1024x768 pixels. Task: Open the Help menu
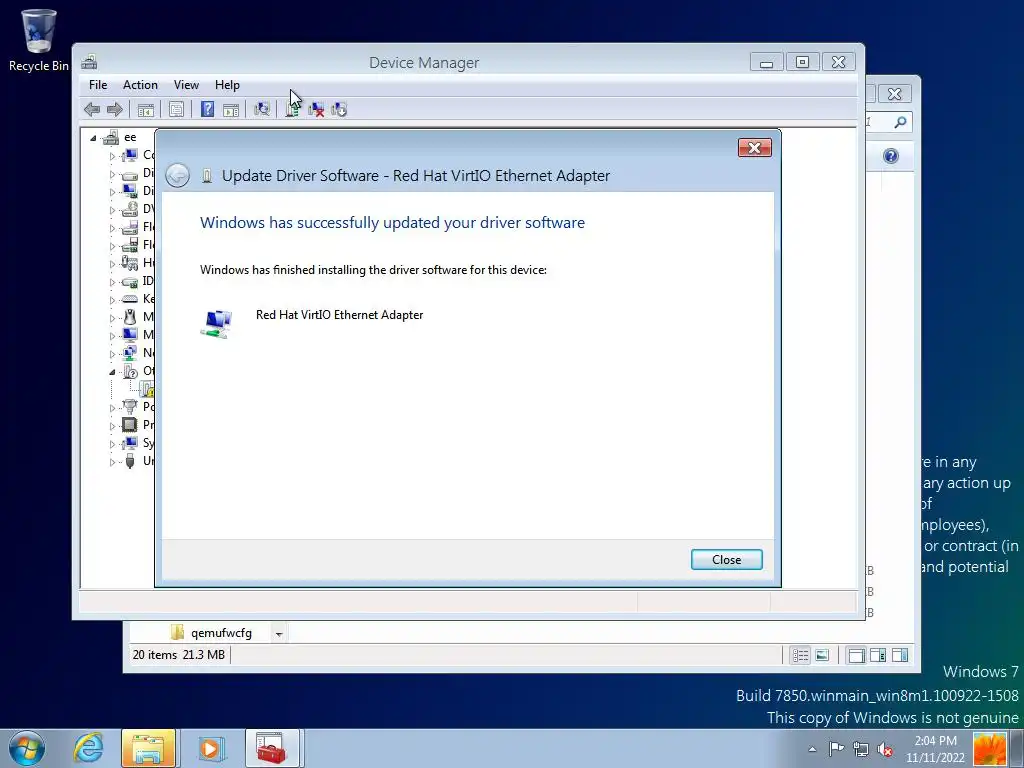tap(227, 85)
